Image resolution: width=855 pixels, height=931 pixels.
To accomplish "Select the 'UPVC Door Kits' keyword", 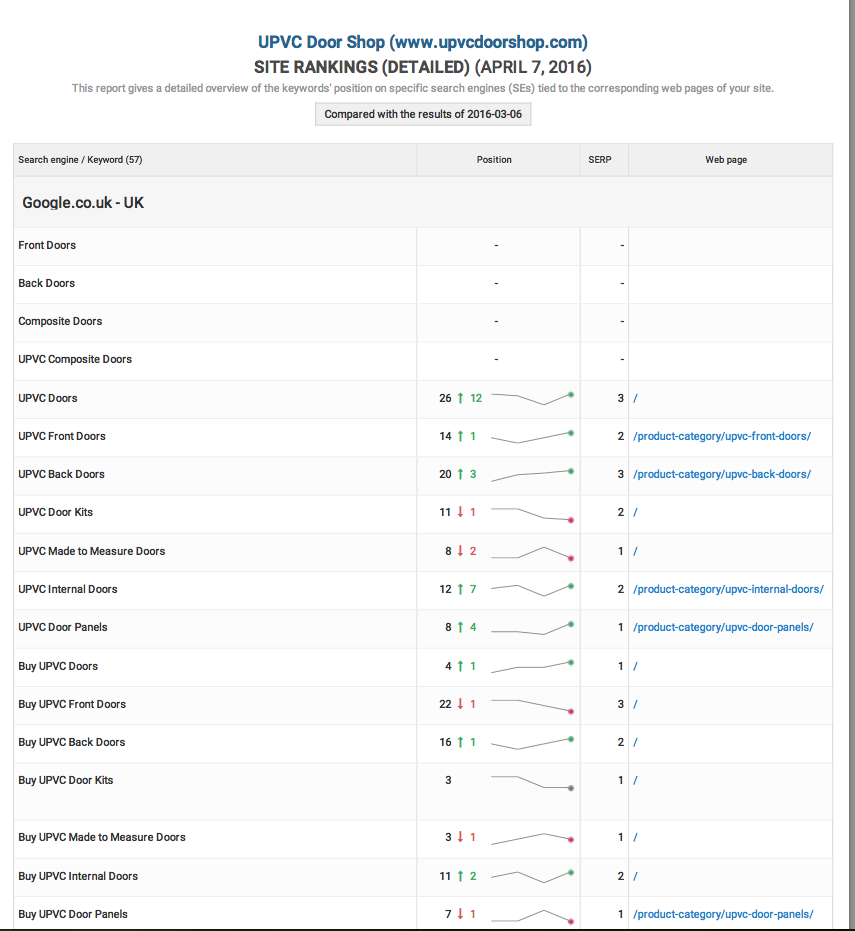I will tap(55, 512).
